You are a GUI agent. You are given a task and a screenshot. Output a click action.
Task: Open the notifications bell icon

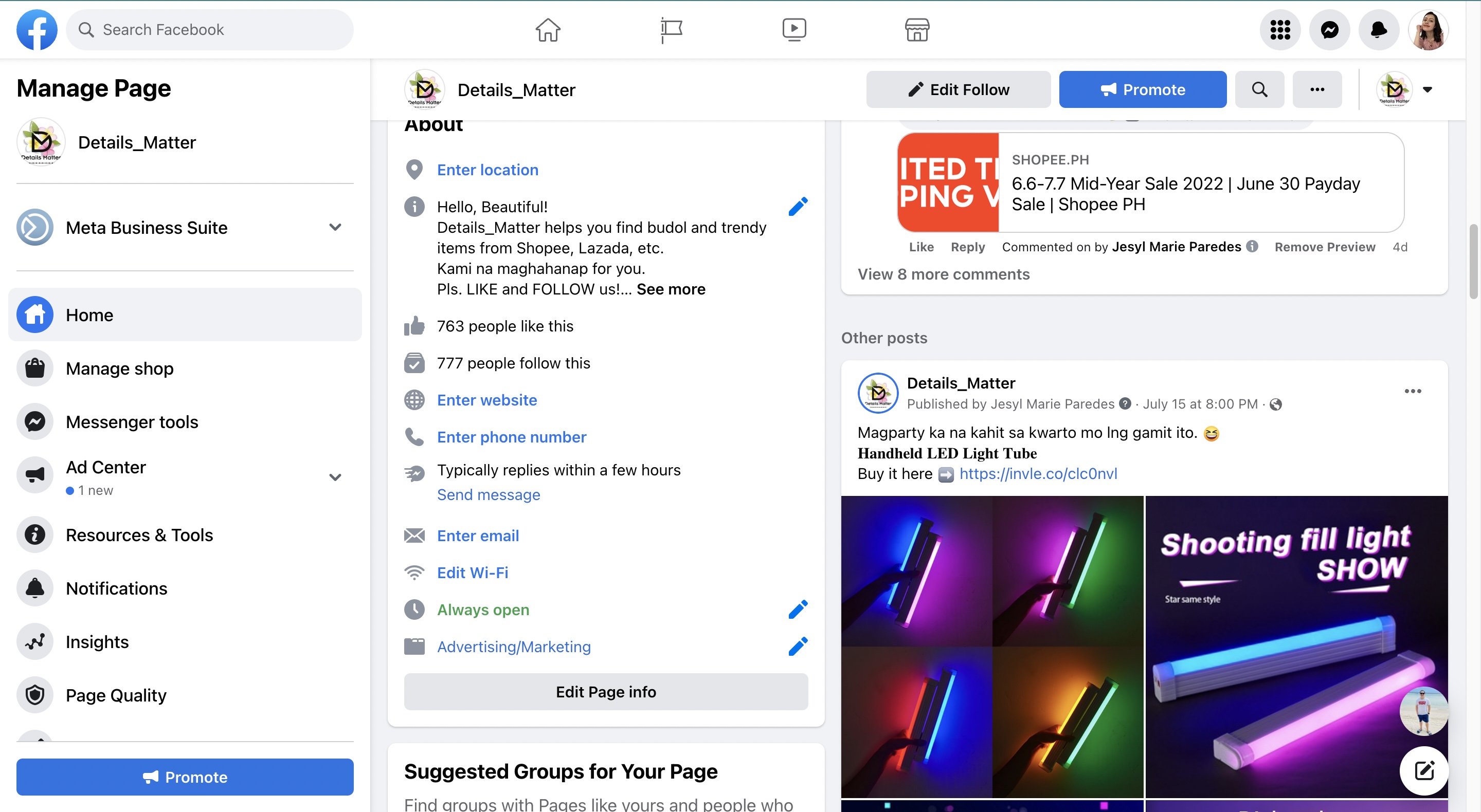click(x=1378, y=30)
